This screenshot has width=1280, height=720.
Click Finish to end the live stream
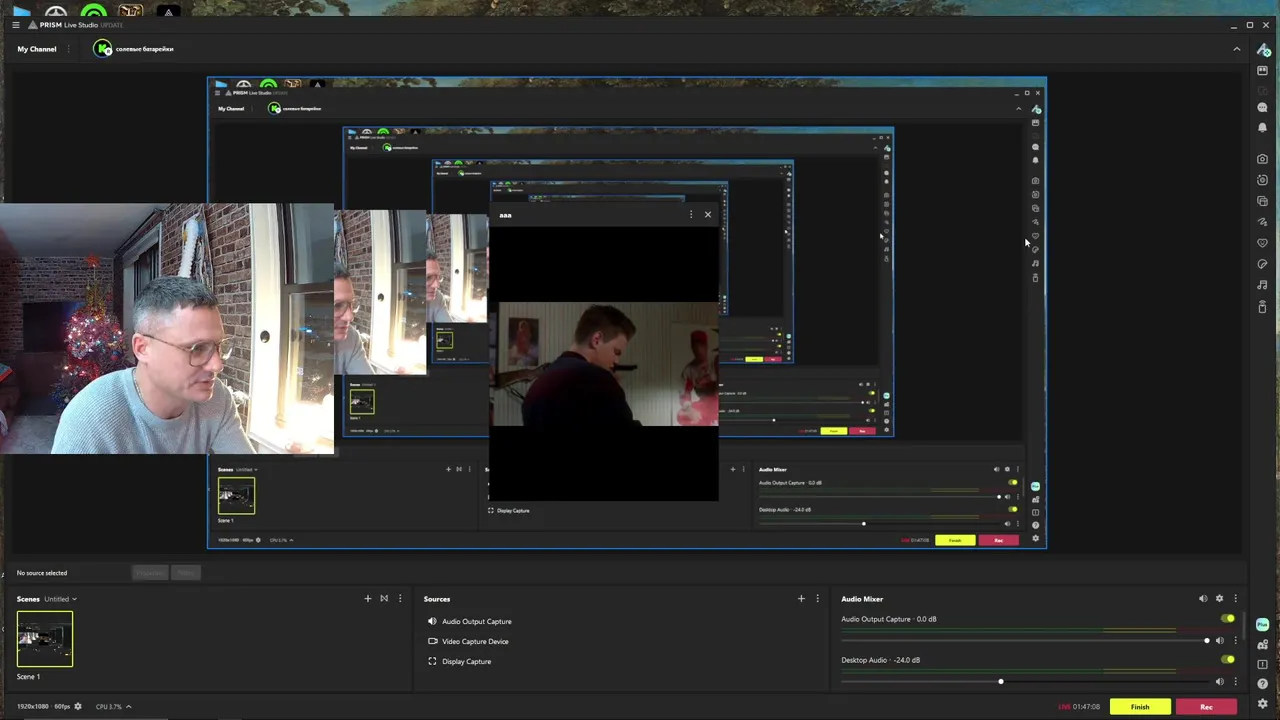click(x=1140, y=707)
